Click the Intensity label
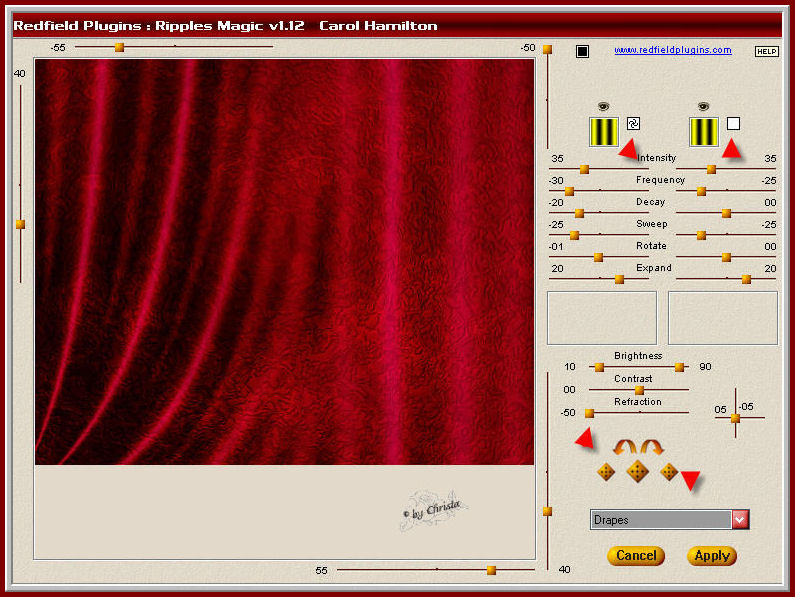Image resolution: width=795 pixels, height=597 pixels. tap(656, 158)
